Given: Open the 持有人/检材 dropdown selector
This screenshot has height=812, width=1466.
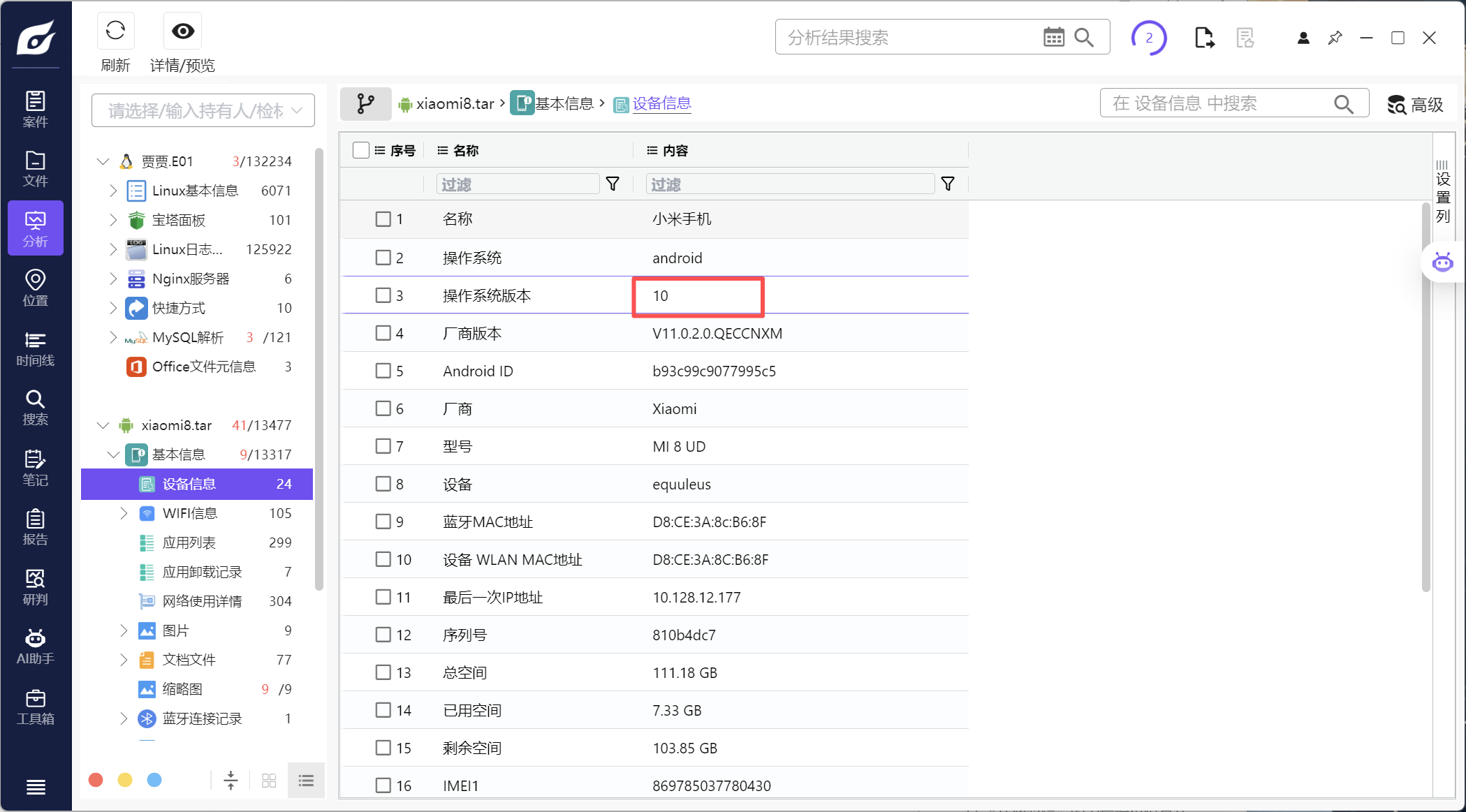Looking at the screenshot, I should (x=203, y=110).
